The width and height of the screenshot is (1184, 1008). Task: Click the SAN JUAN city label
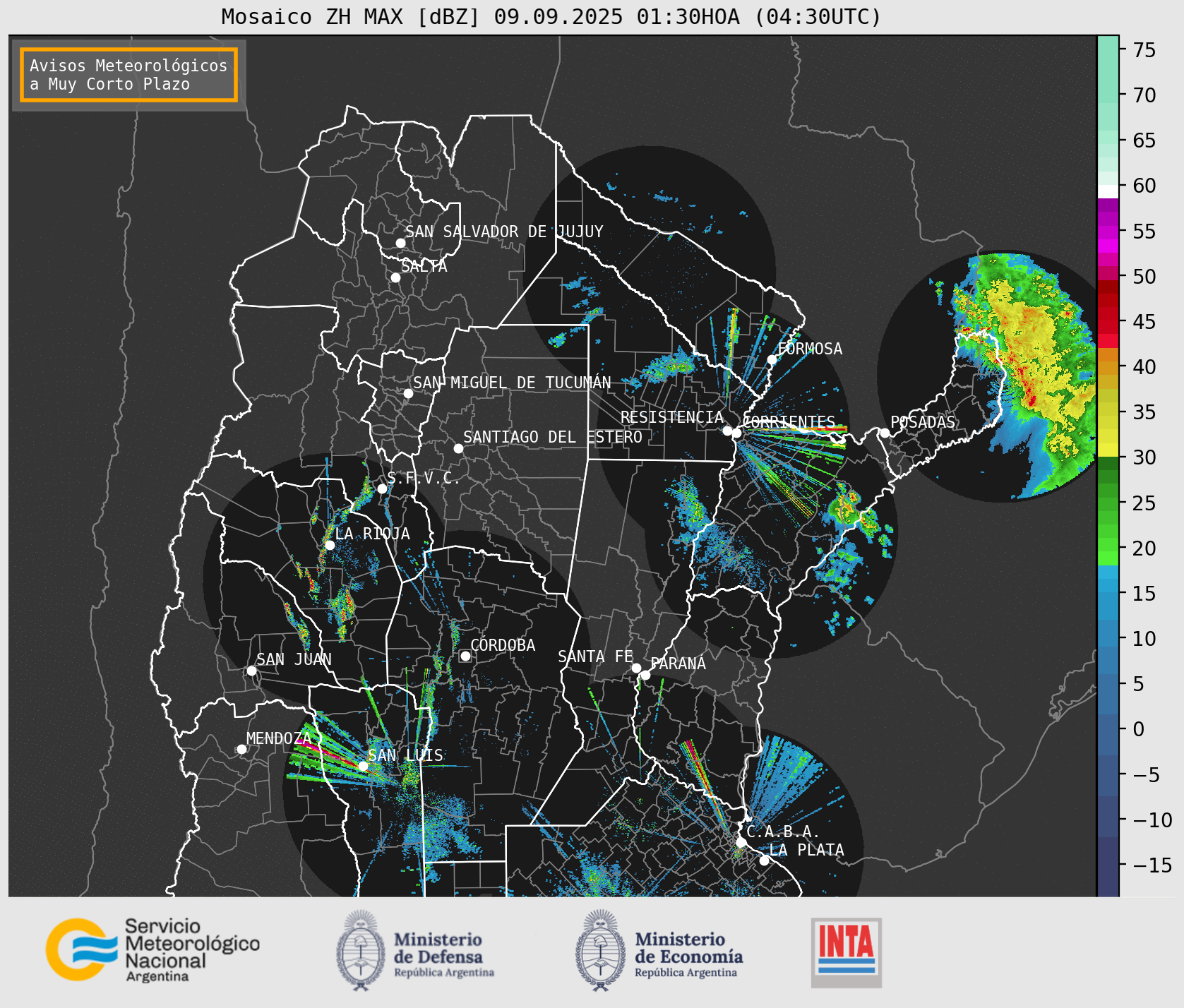[x=294, y=659]
